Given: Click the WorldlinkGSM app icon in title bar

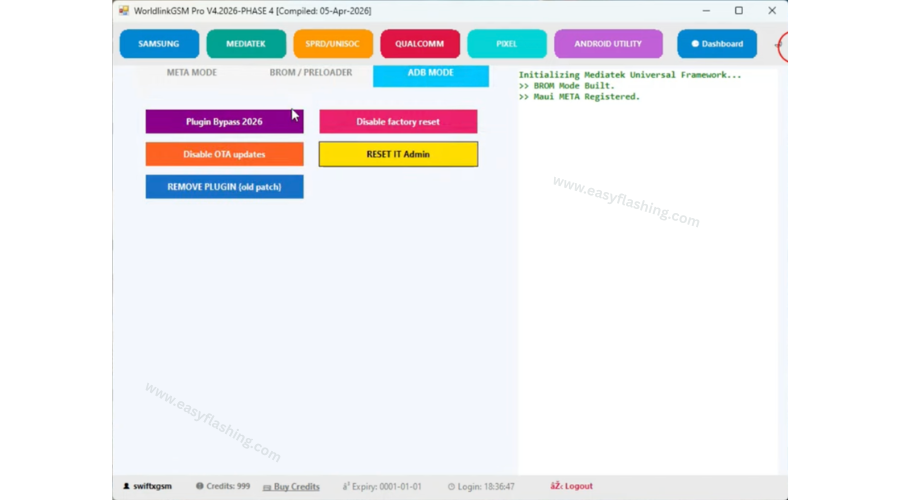Looking at the screenshot, I should click(123, 11).
